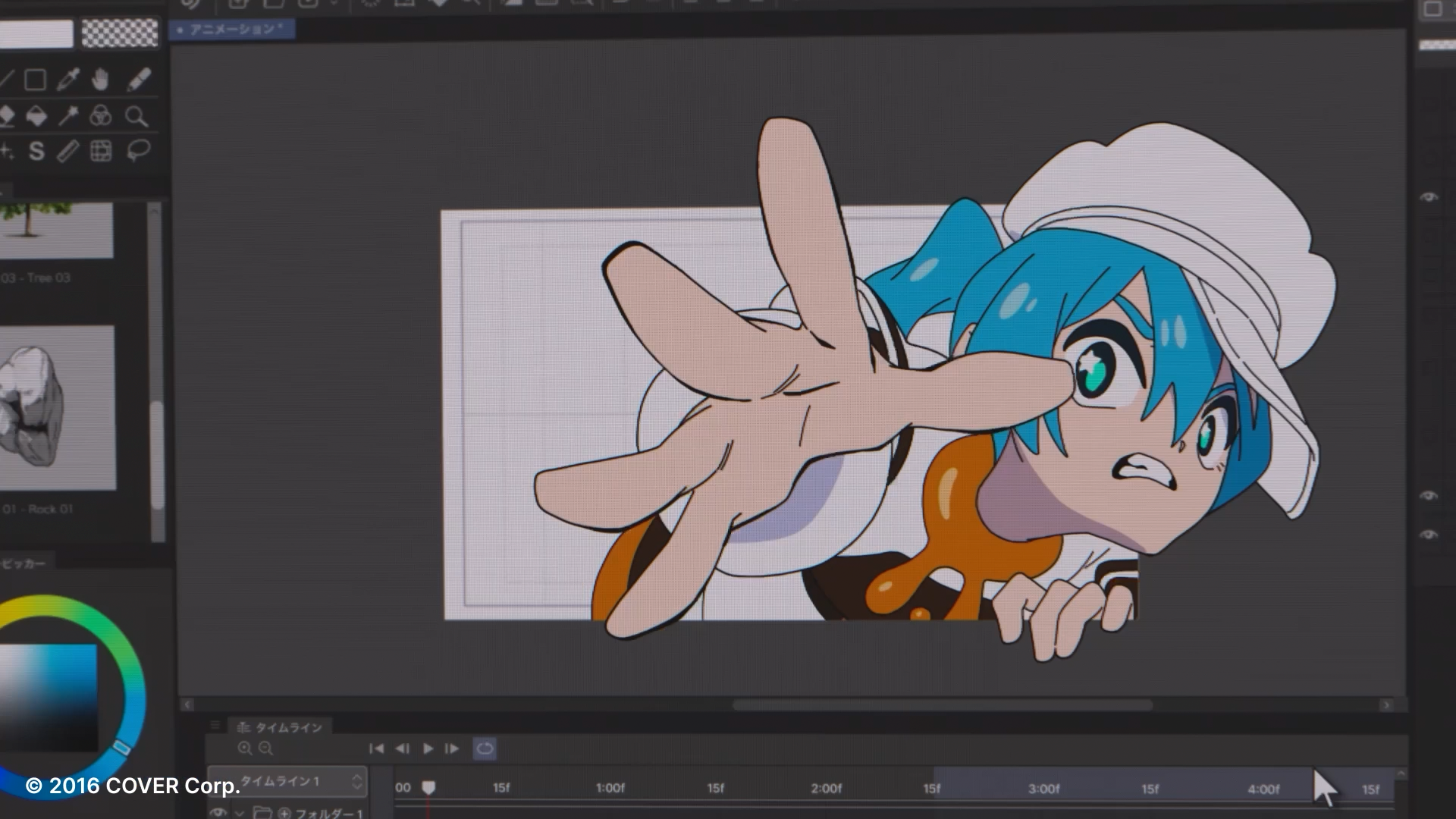Select the speech balloon tool
Screen dimensions: 1456x819
(137, 150)
